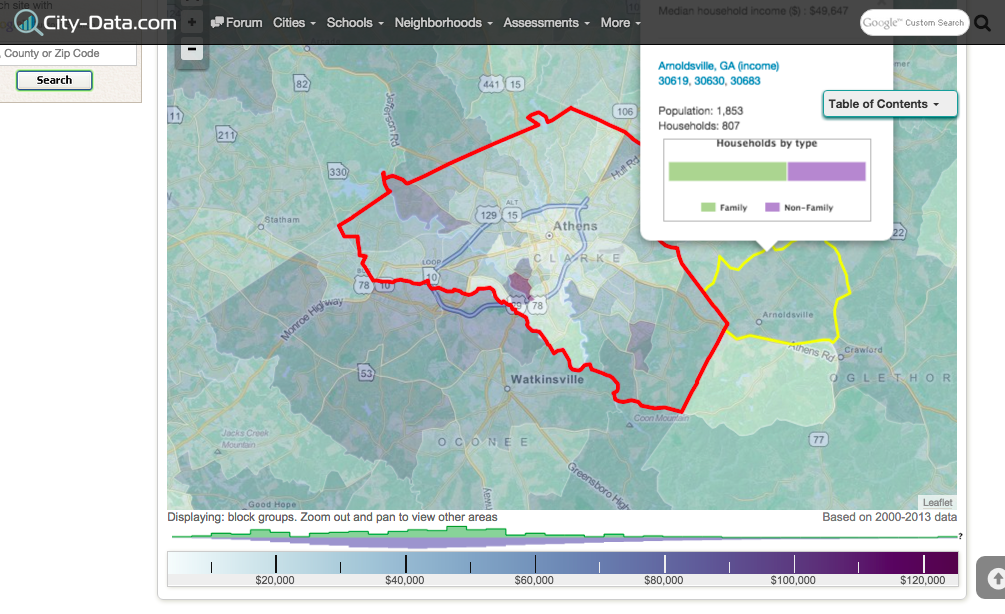Viewport: 1005px width, 614px height.
Task: Click the Monroe Highway road label
Action: [311, 319]
